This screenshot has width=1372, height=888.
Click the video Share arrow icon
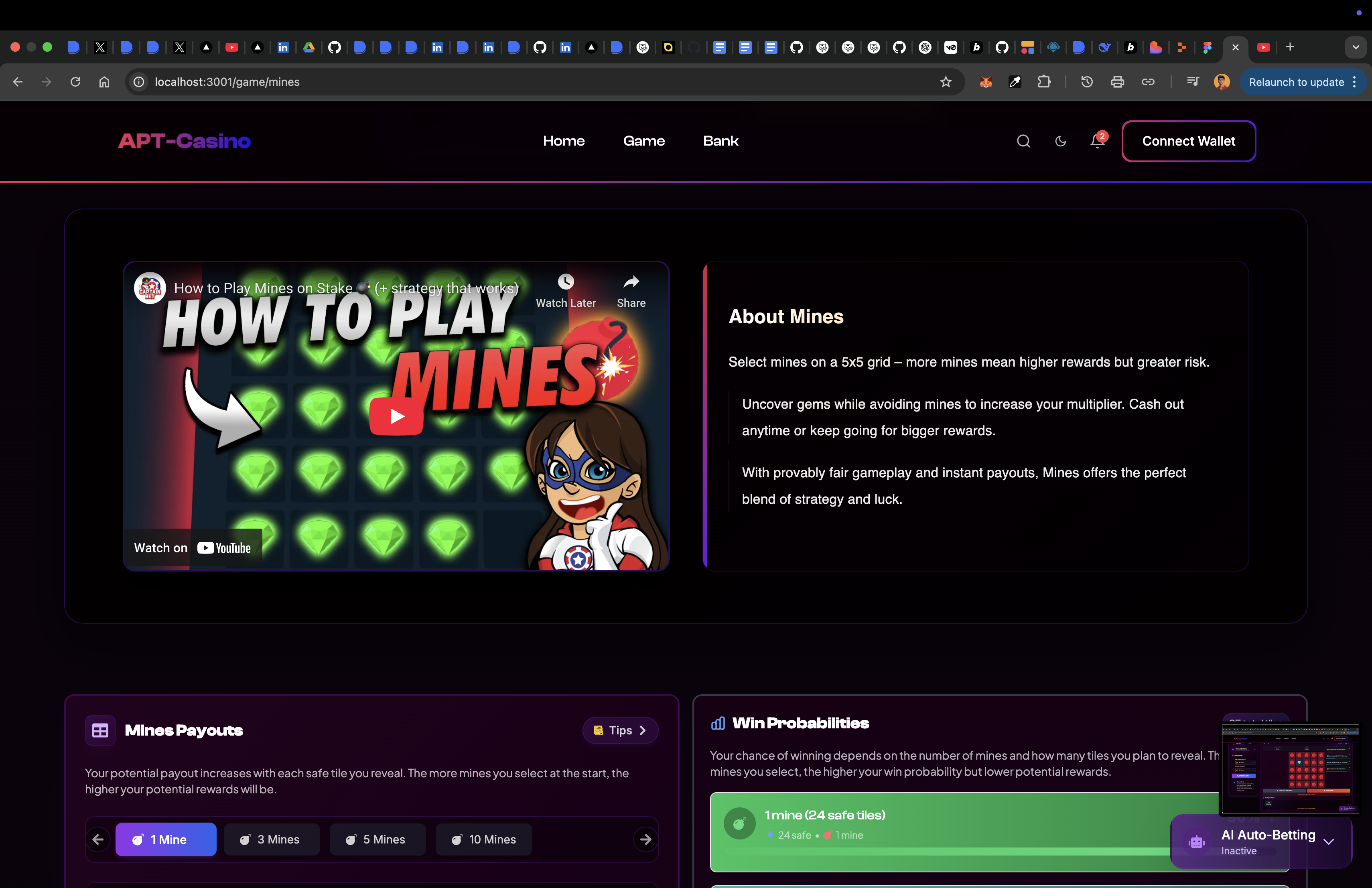click(631, 282)
